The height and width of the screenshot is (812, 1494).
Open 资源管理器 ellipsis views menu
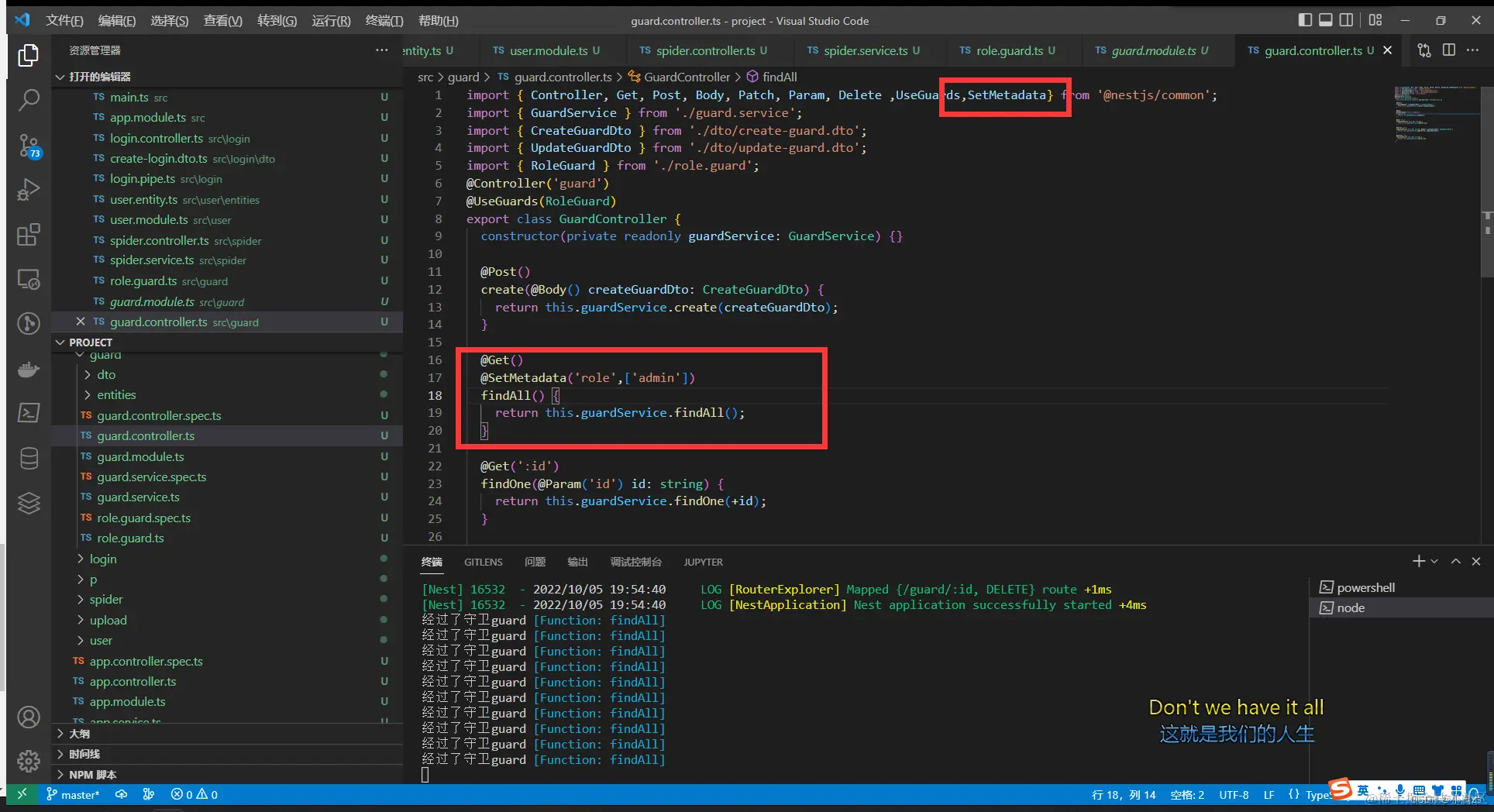[382, 50]
